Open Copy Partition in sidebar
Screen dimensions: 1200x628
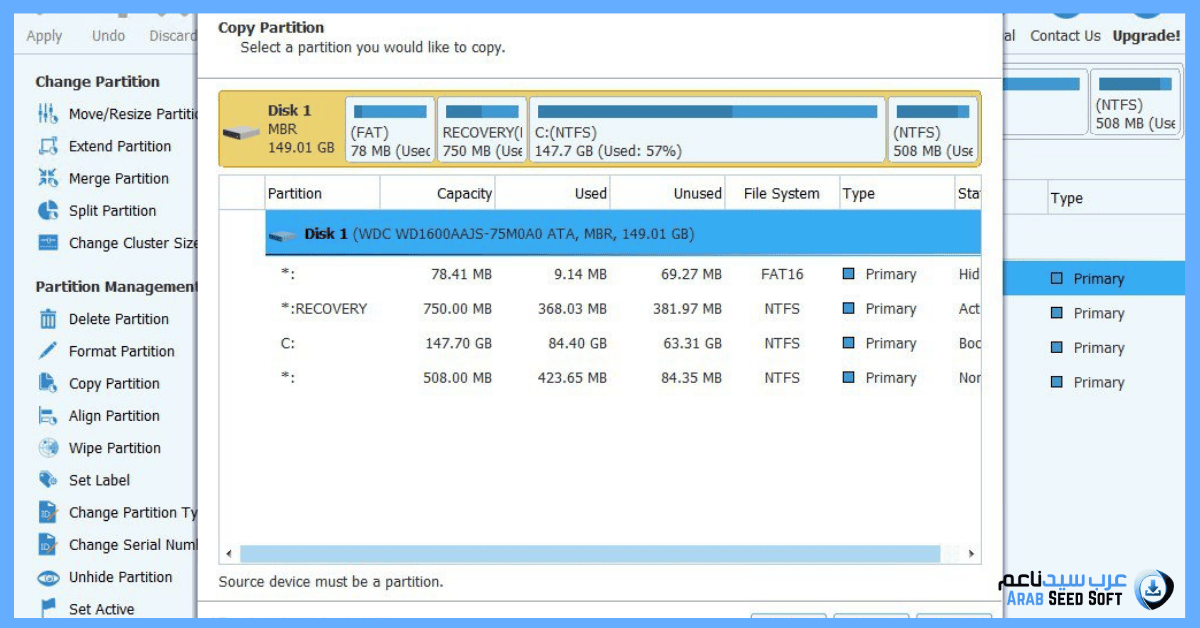click(114, 384)
